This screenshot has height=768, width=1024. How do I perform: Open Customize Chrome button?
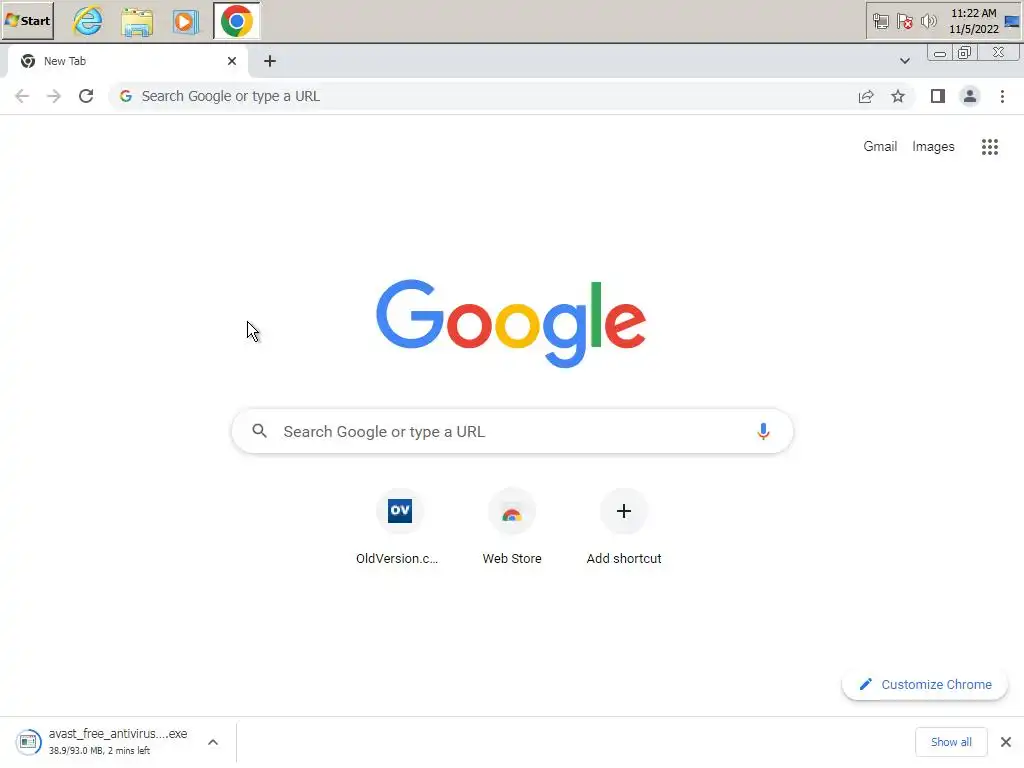[x=925, y=684]
